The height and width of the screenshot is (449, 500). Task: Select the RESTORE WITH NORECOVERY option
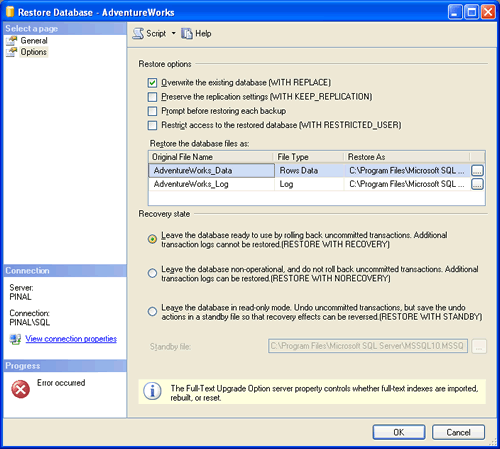pos(152,273)
